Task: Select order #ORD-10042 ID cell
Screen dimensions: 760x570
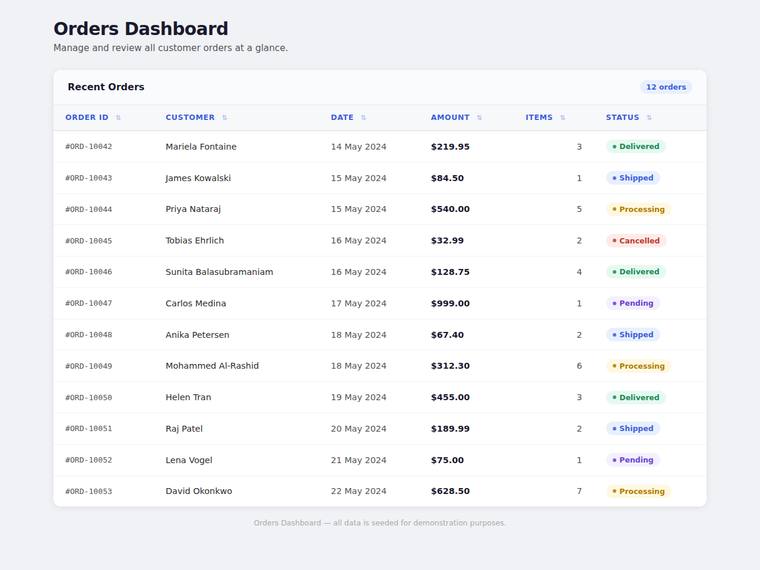Action: 89,146
